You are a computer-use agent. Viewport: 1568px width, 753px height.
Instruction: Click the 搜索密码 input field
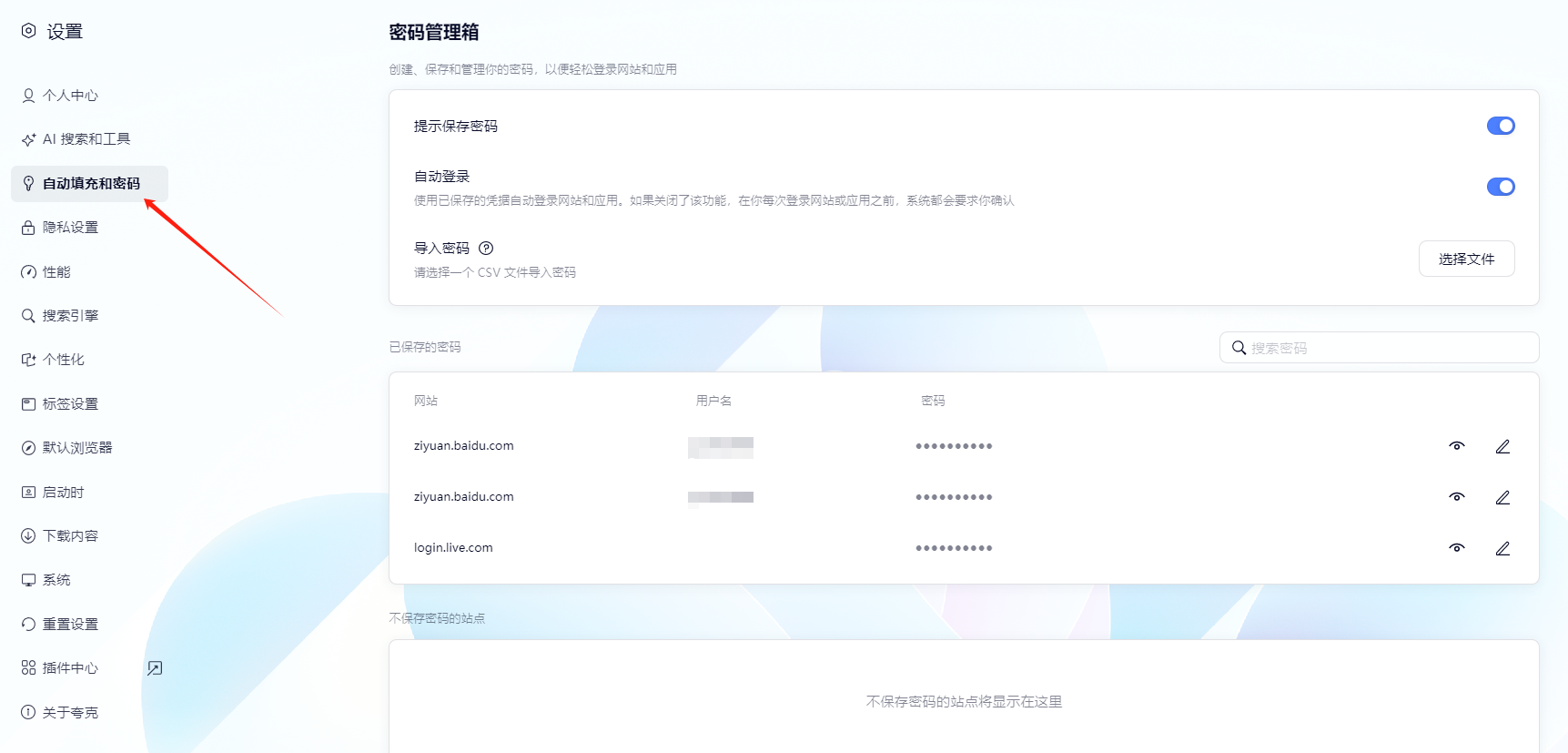(x=1379, y=348)
